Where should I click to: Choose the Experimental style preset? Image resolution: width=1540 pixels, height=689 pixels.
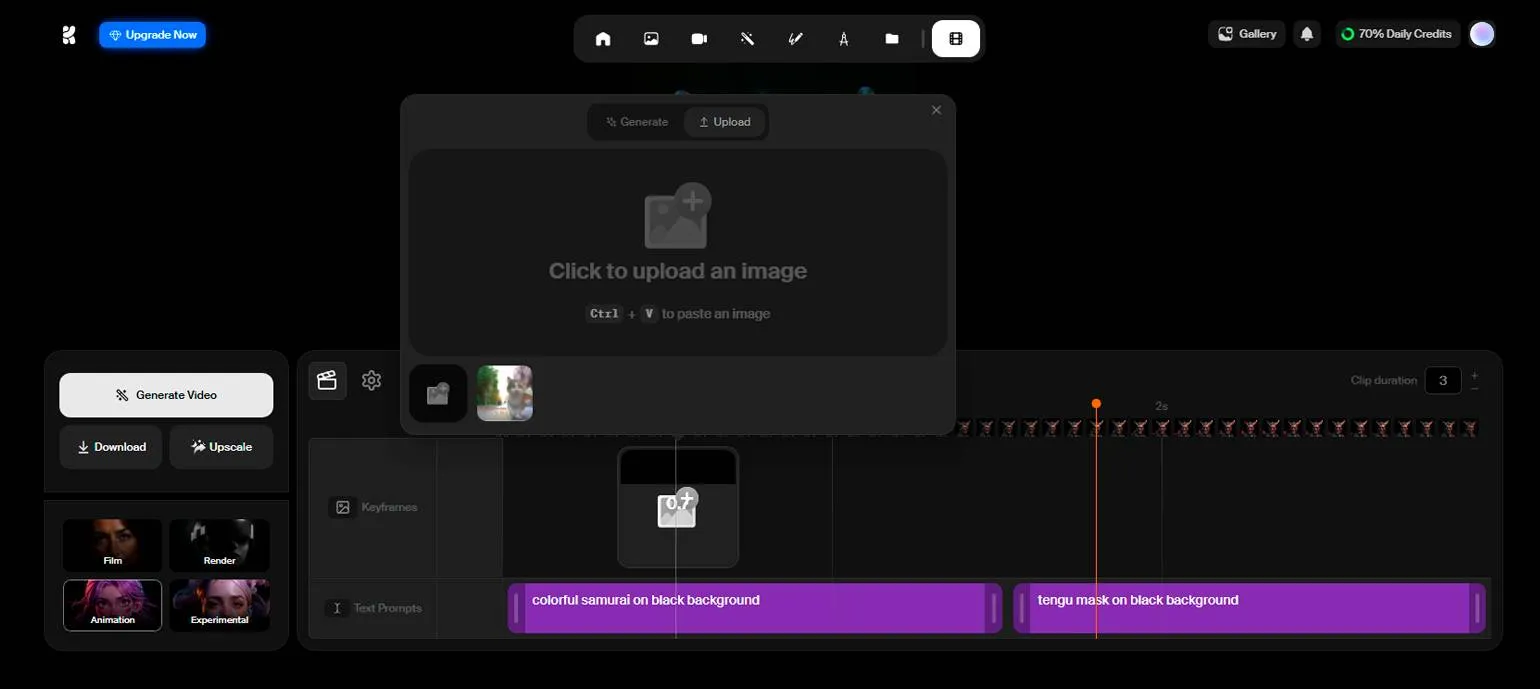pos(219,605)
